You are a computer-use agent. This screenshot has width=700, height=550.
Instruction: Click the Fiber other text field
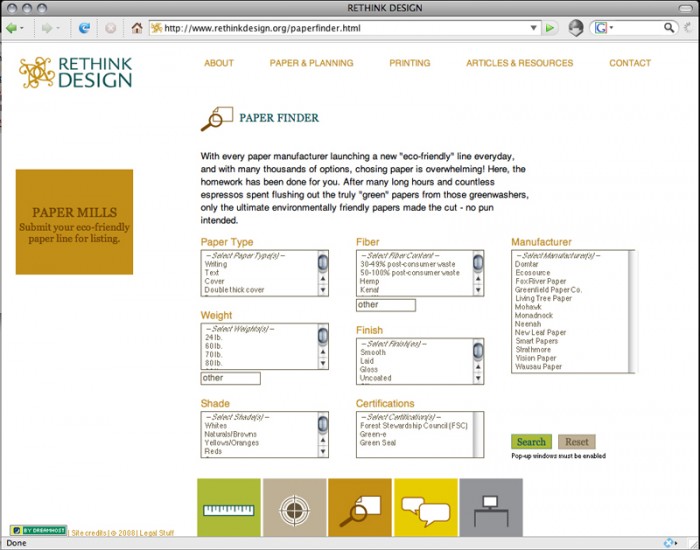tap(386, 305)
